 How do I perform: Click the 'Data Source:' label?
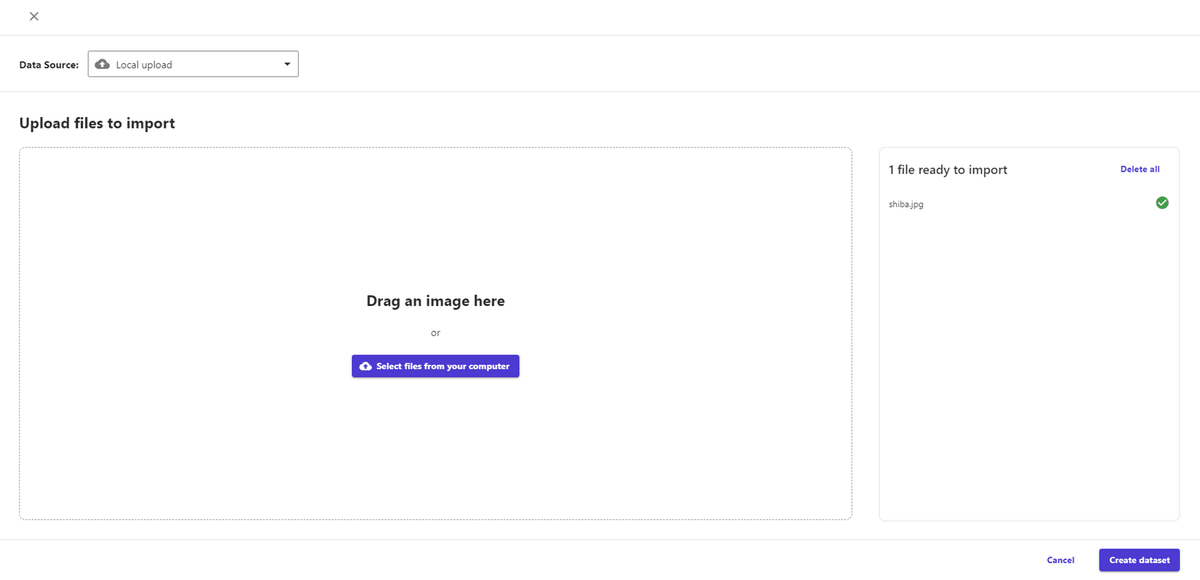point(49,65)
